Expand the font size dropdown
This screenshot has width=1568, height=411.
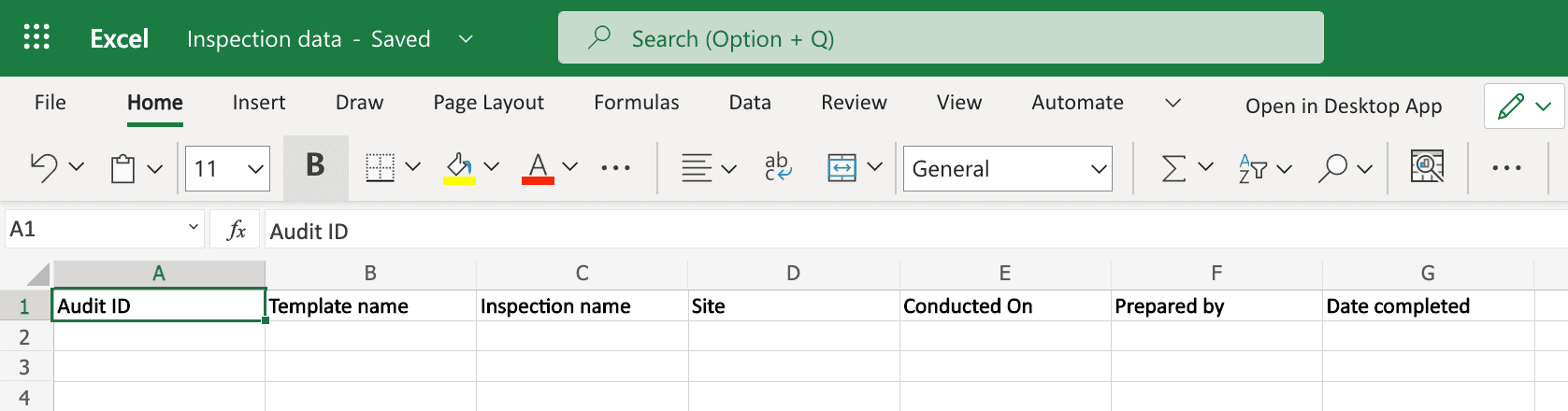pyautogui.click(x=254, y=169)
